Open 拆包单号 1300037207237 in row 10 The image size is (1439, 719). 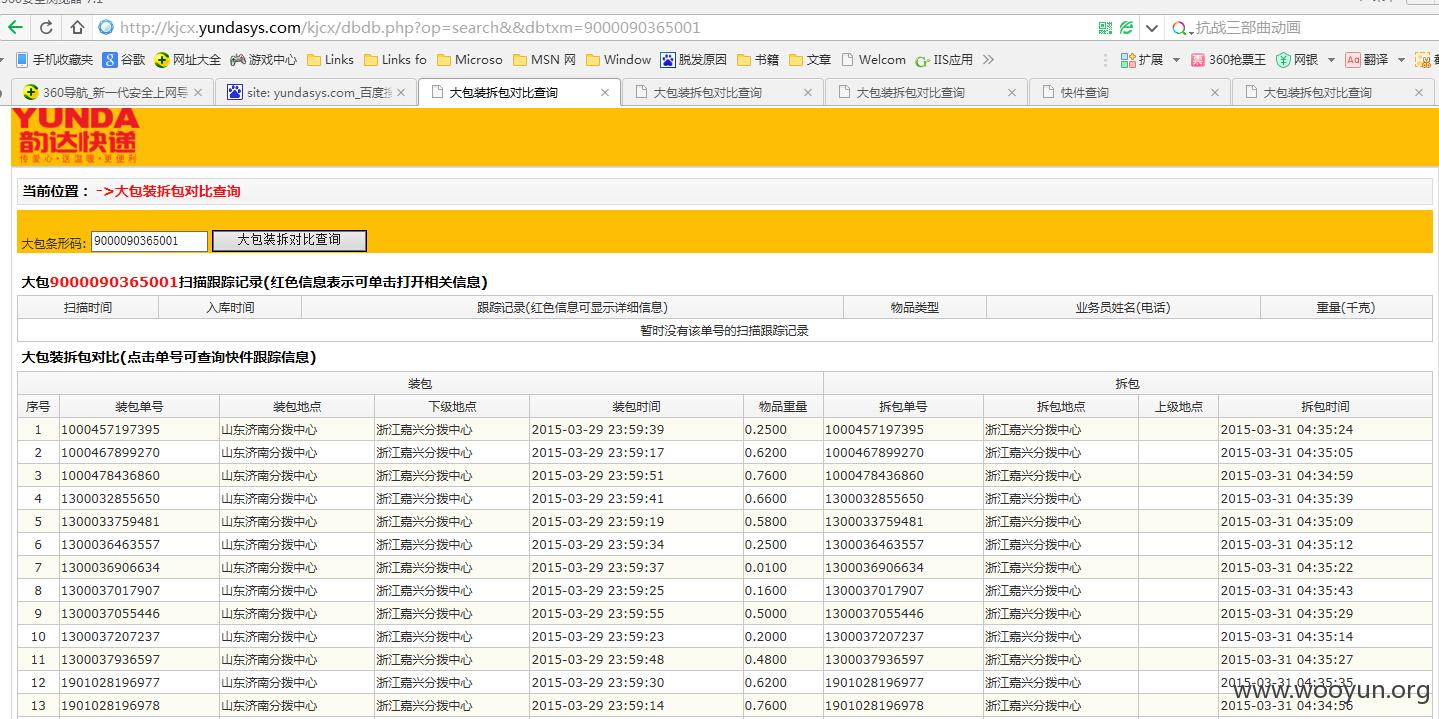[x=874, y=637]
